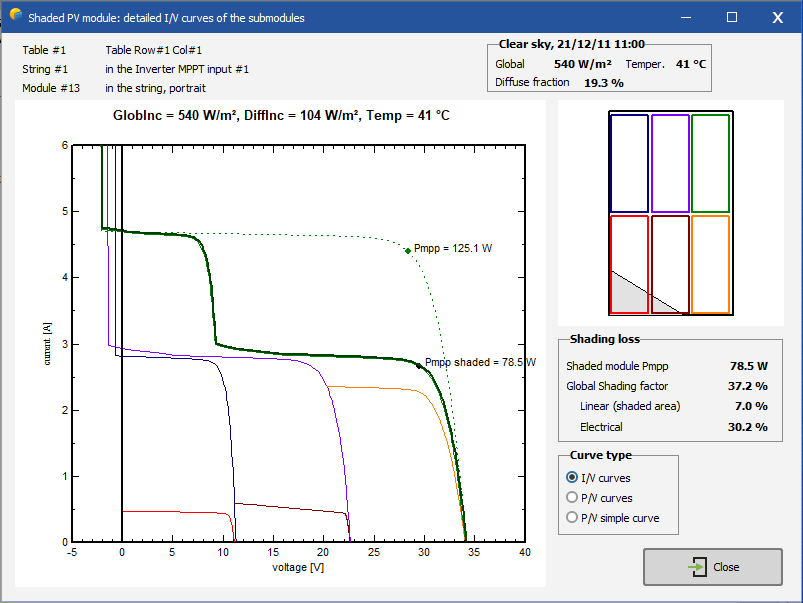Image resolution: width=803 pixels, height=603 pixels.
Task: Click 'in the string, portrait' text
Action: point(156,88)
